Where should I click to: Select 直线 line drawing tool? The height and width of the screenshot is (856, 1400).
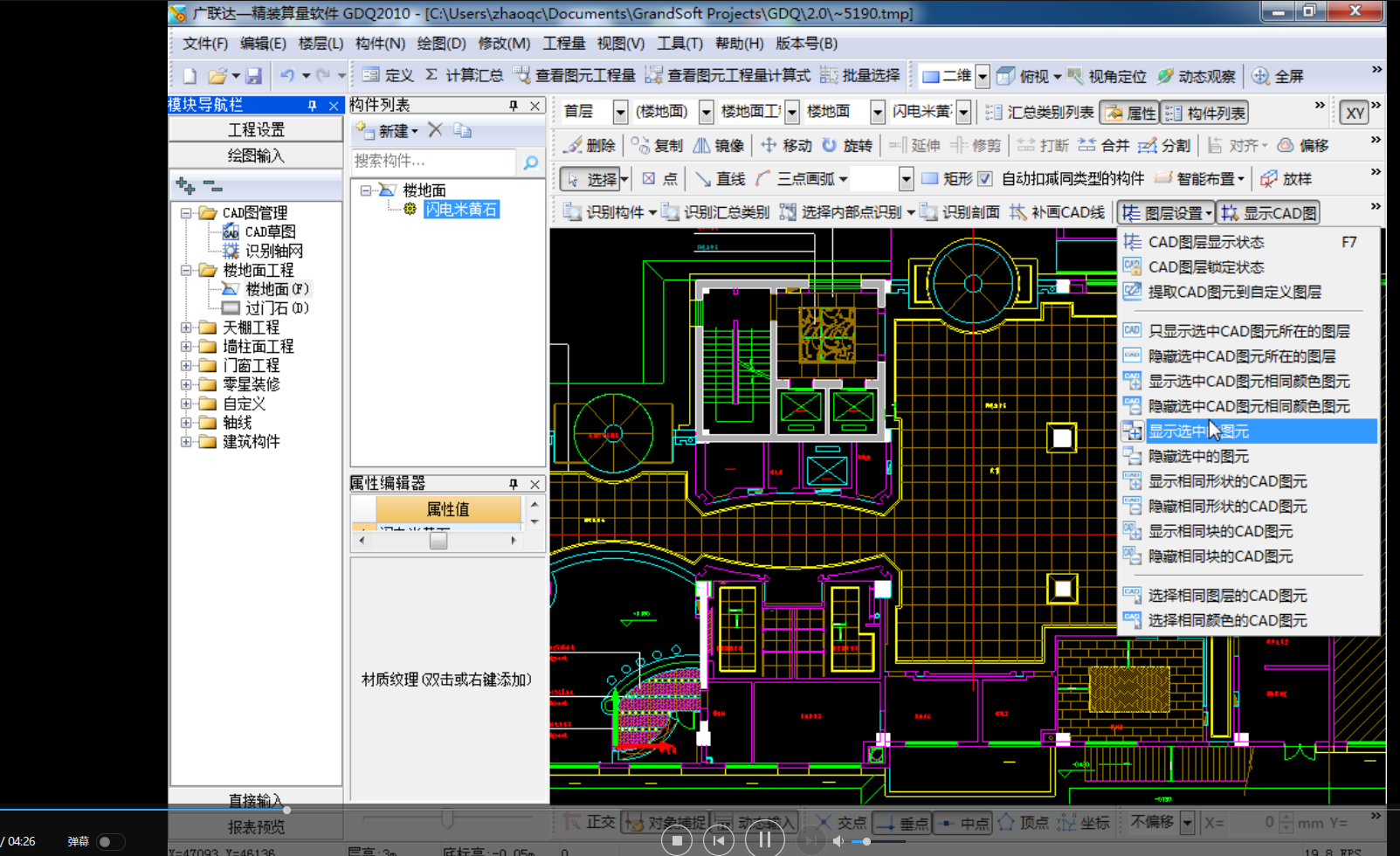pos(720,179)
